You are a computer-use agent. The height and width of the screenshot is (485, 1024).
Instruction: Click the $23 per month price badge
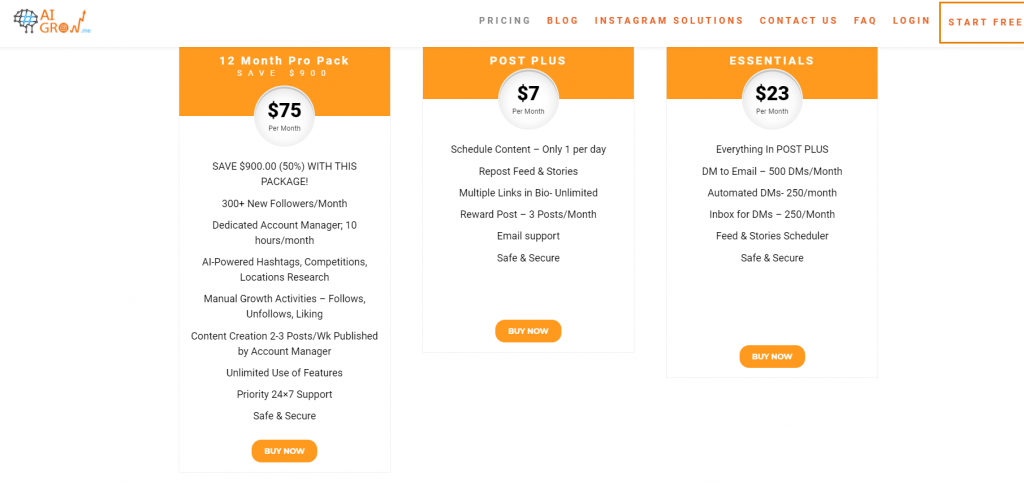[772, 99]
